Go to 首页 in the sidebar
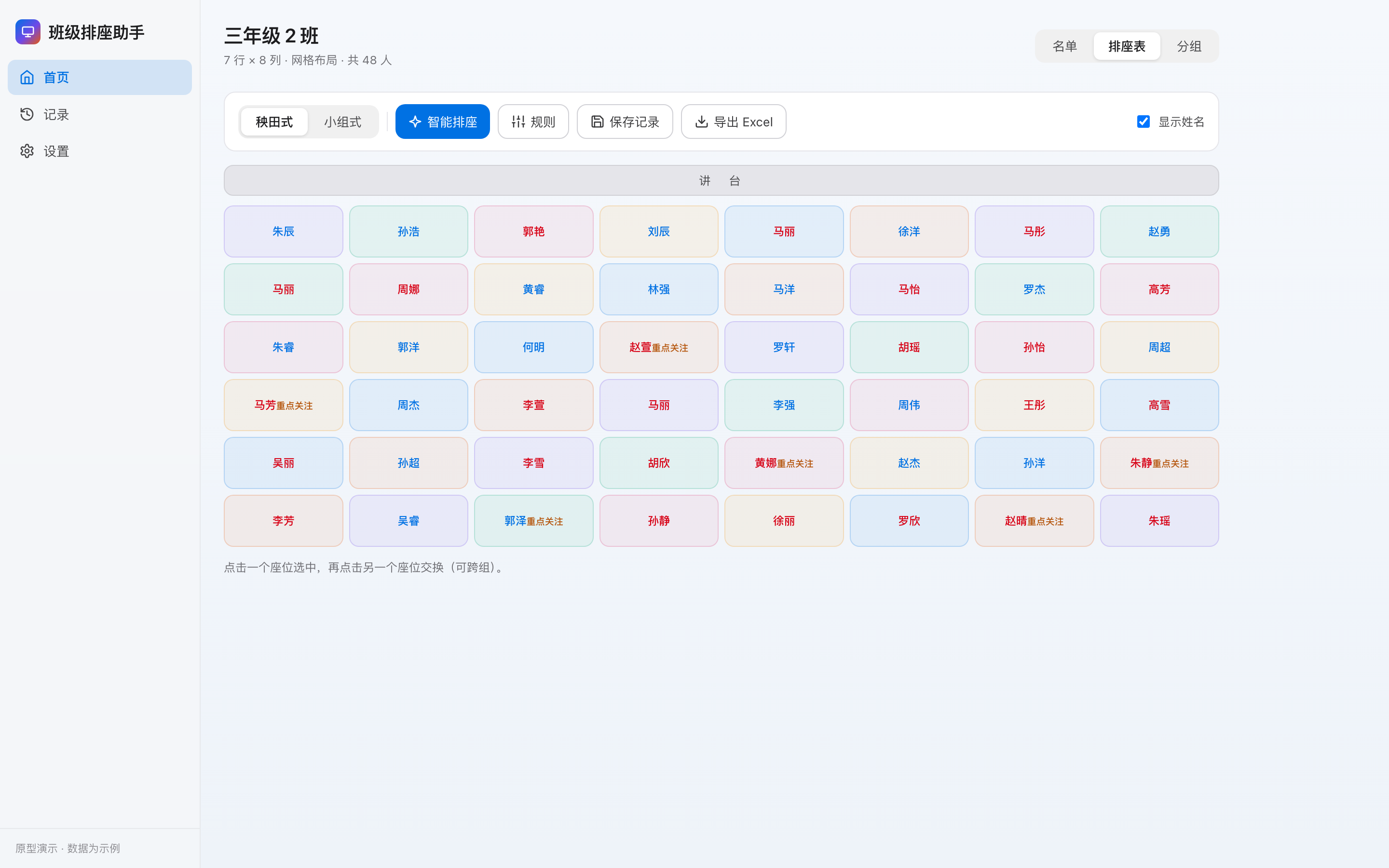The width and height of the screenshot is (1389, 868). click(x=100, y=78)
